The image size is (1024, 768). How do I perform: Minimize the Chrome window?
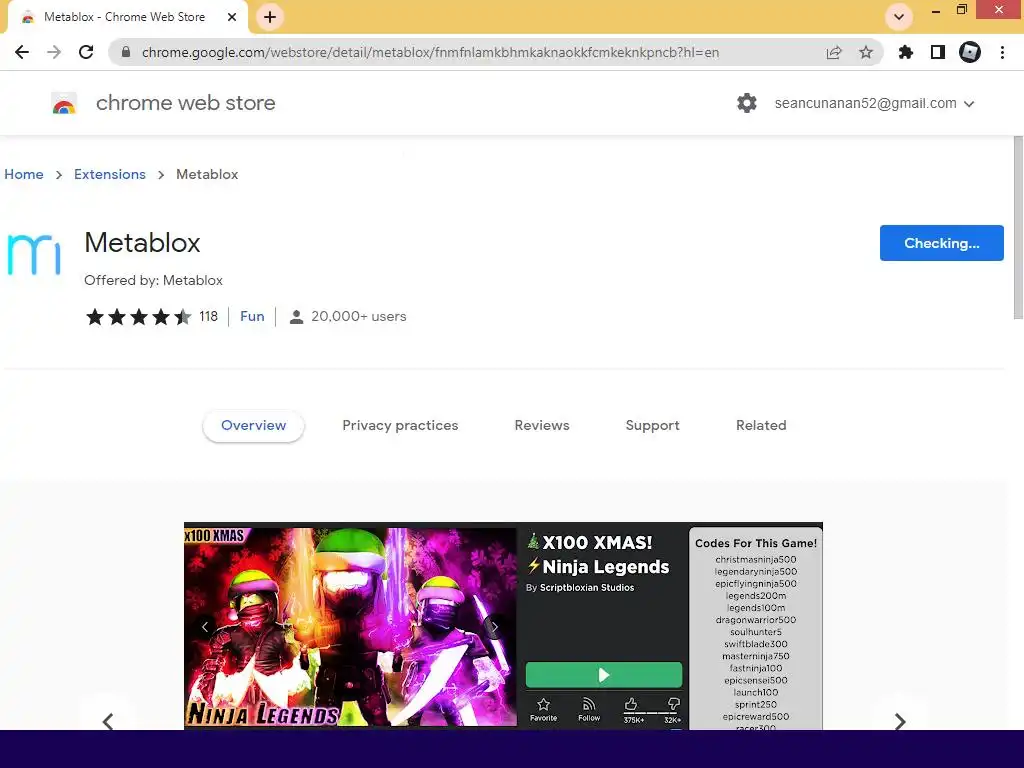[x=936, y=10]
